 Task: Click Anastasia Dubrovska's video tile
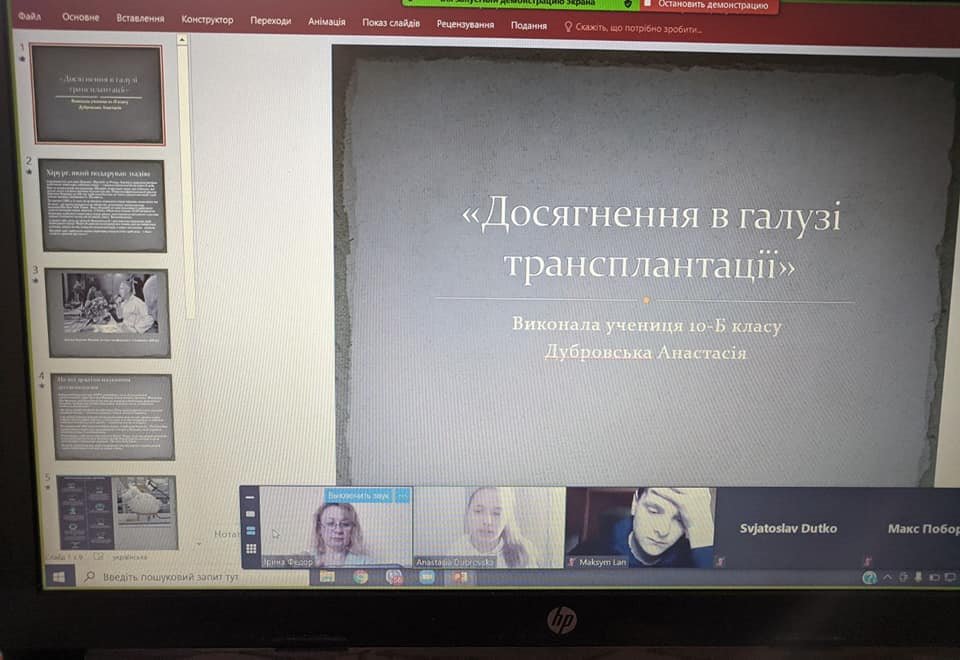pyautogui.click(x=489, y=528)
